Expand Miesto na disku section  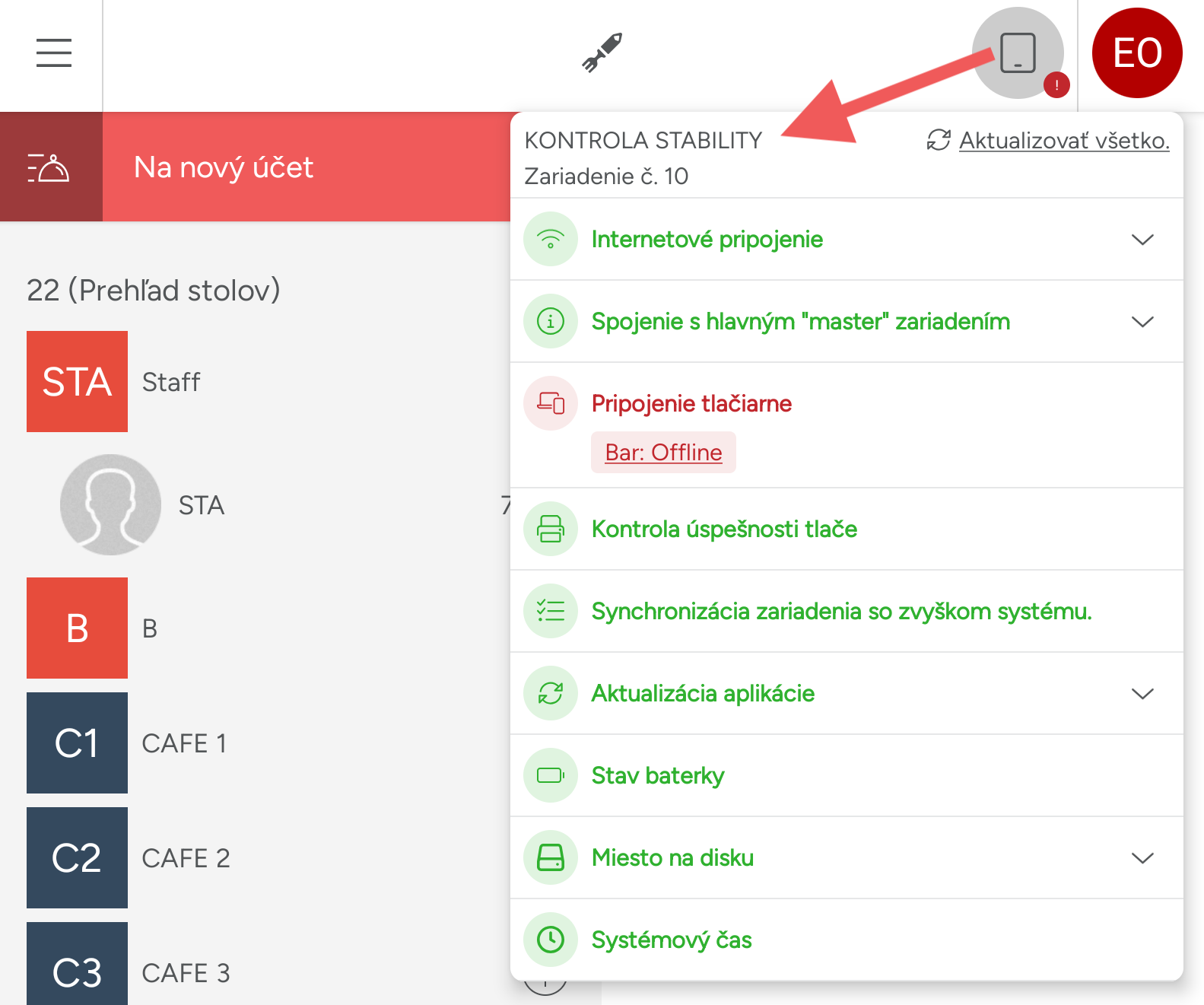(x=1142, y=858)
